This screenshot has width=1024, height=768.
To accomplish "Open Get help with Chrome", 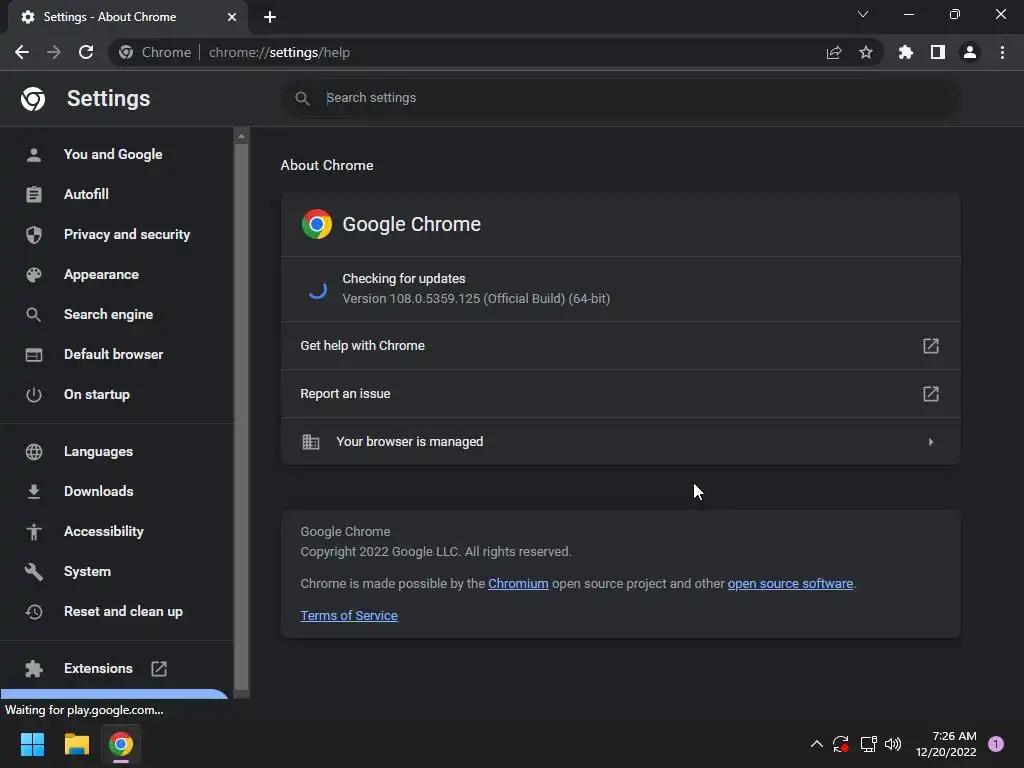I will [x=620, y=345].
